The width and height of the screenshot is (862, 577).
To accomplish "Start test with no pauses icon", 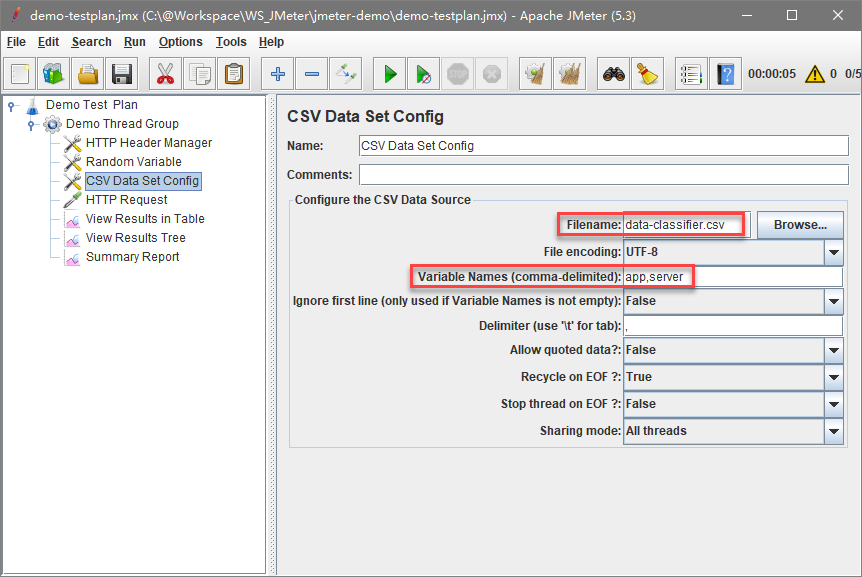I will [x=424, y=74].
